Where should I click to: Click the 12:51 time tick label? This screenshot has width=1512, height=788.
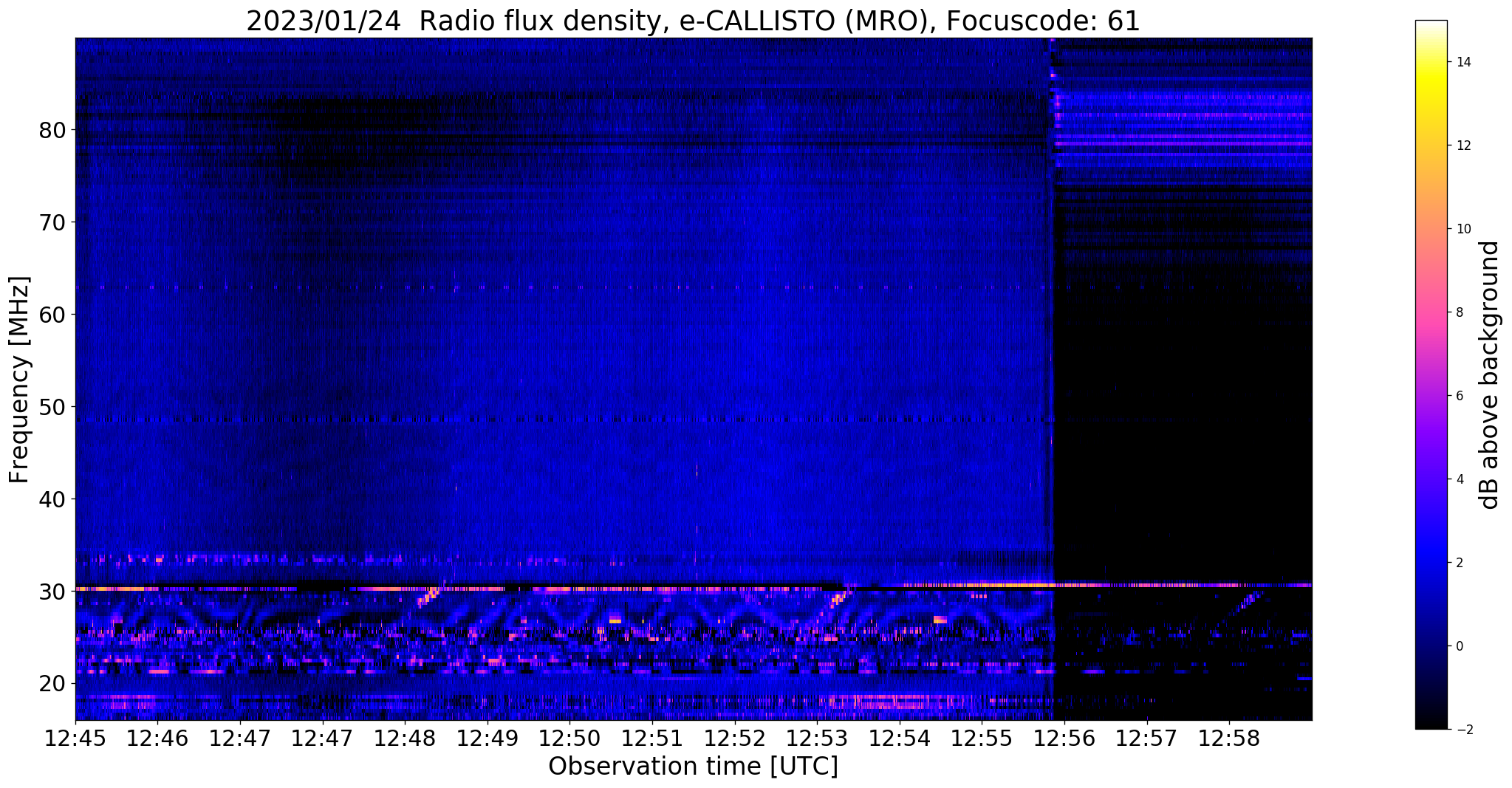click(x=652, y=738)
